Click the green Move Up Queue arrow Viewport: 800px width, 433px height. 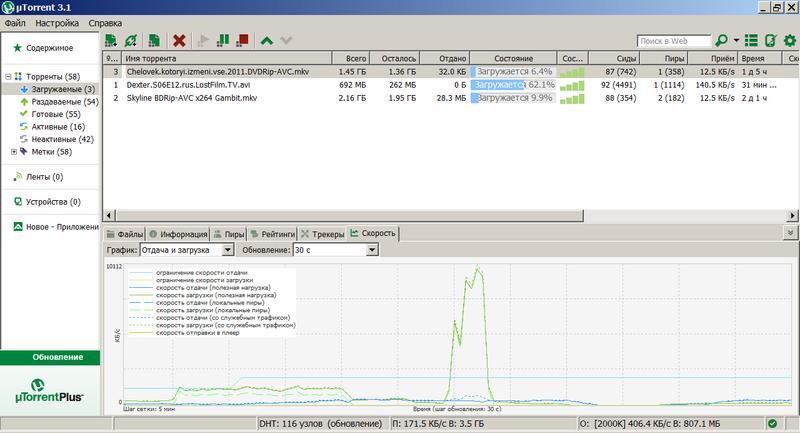click(266, 40)
